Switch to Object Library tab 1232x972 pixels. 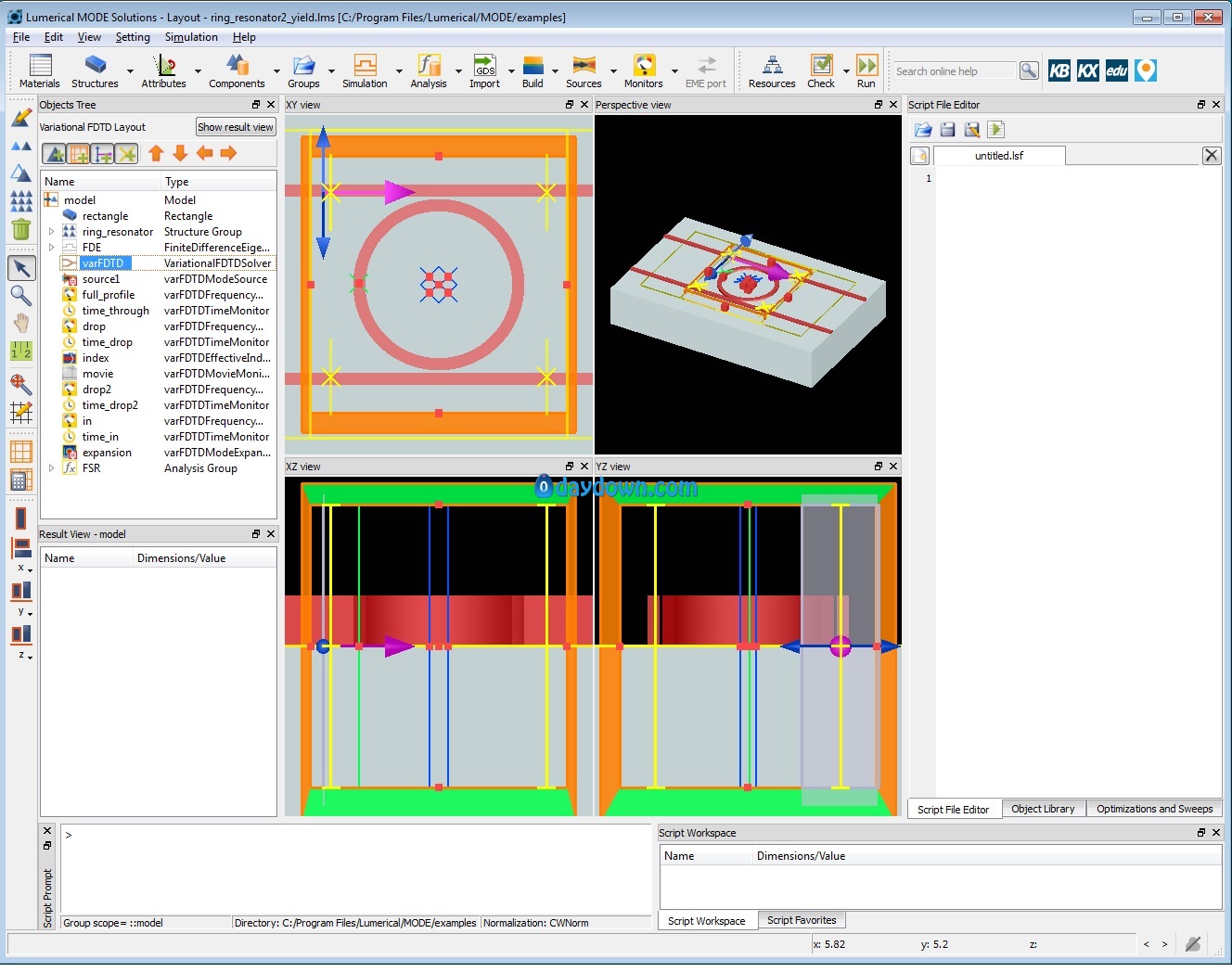pos(1043,809)
